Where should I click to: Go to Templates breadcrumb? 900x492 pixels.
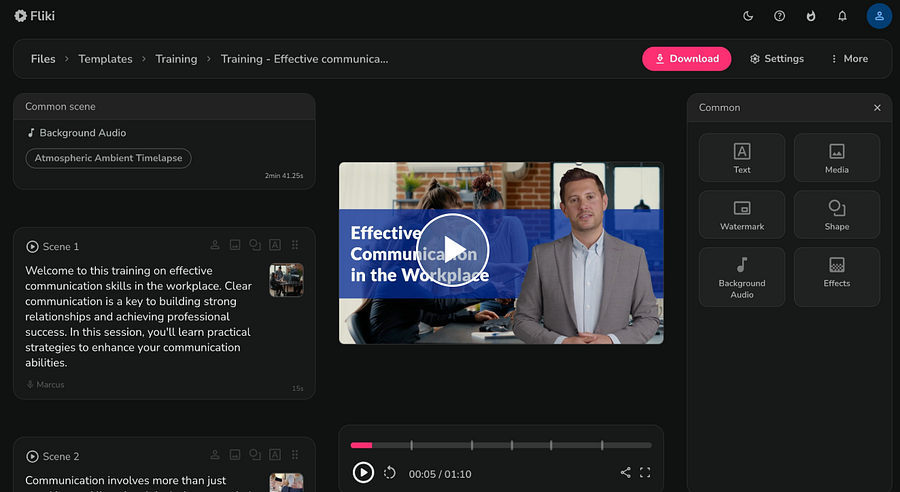click(x=105, y=59)
